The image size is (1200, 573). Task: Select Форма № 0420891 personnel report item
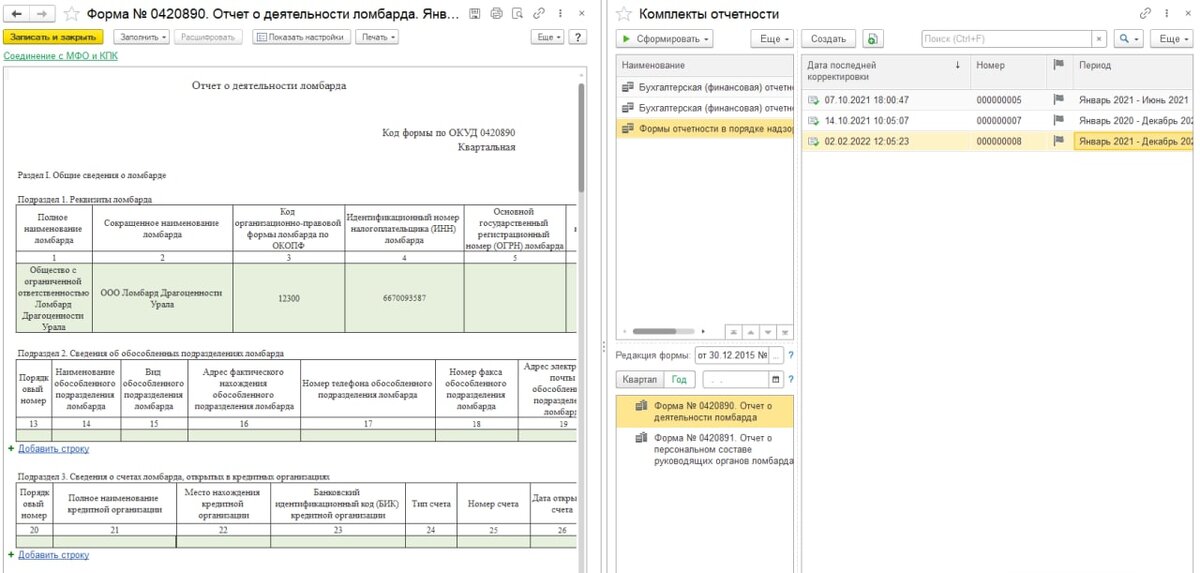coord(704,449)
